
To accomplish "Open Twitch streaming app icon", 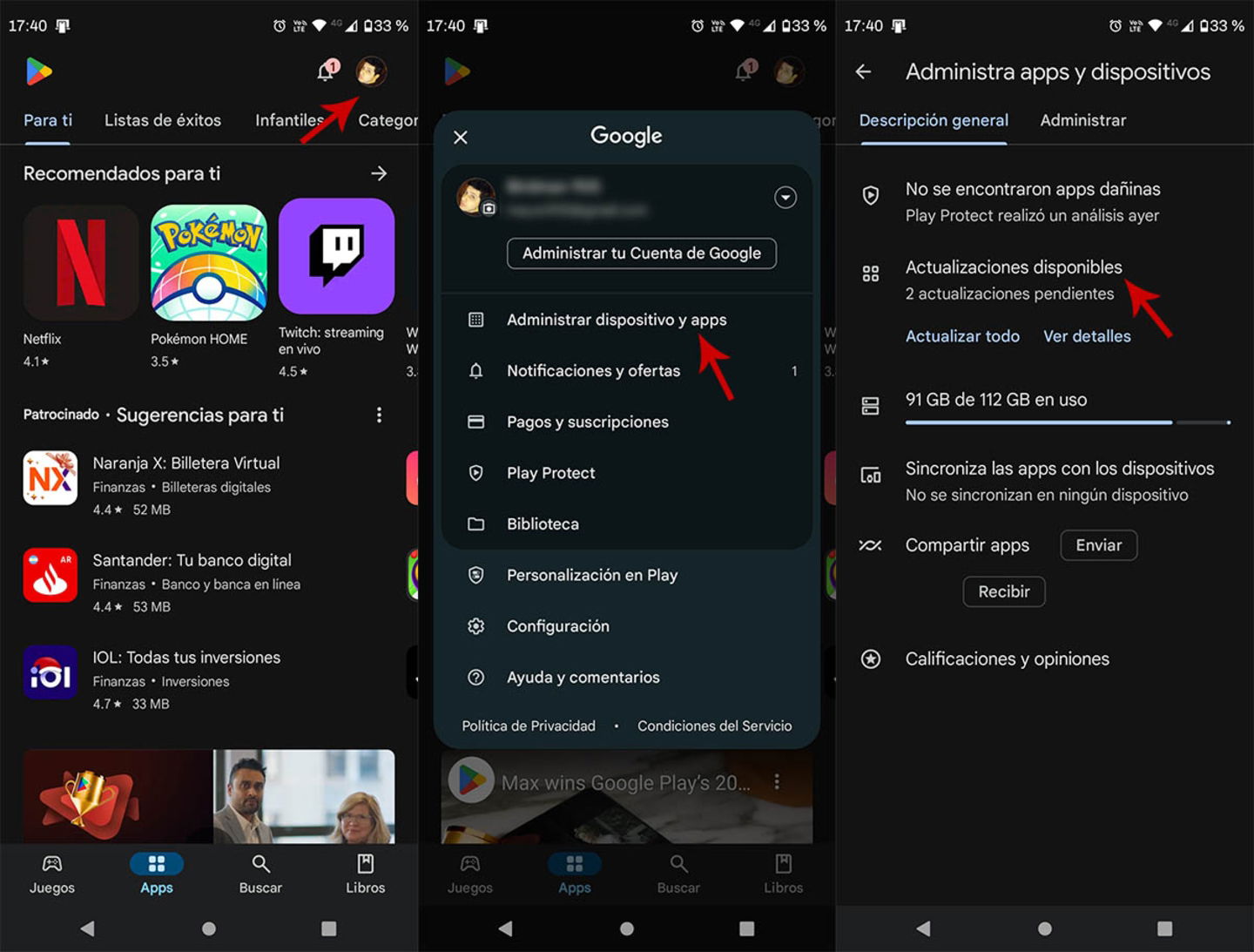I will coord(336,256).
